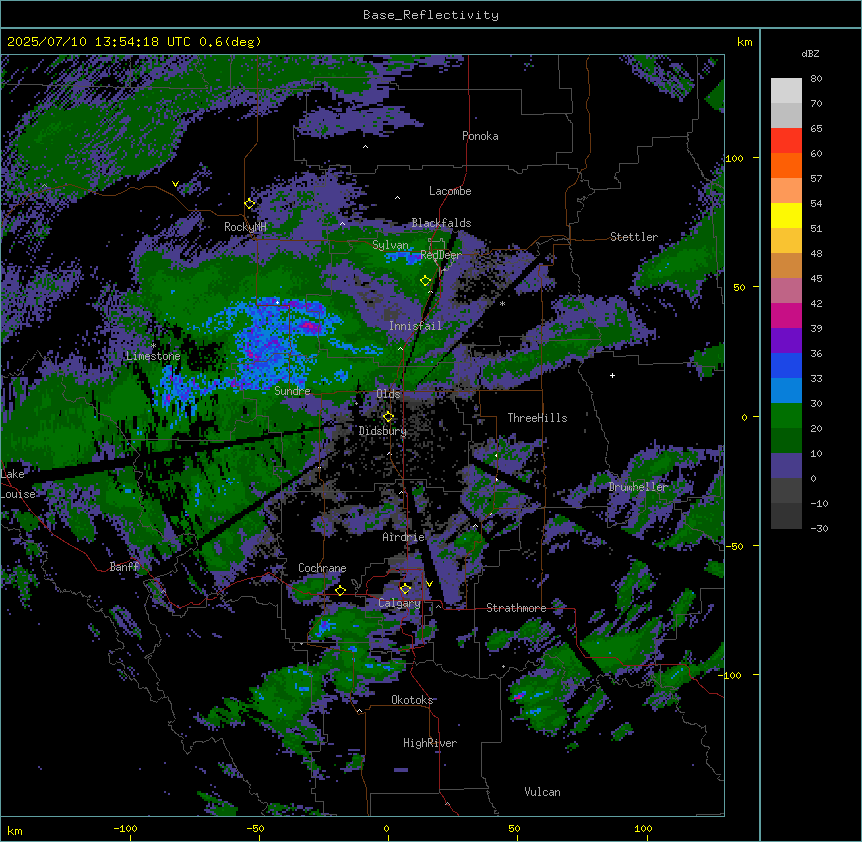Click the yellow diamond marker above RockyMH
The width and height of the screenshot is (862, 842).
(250, 204)
